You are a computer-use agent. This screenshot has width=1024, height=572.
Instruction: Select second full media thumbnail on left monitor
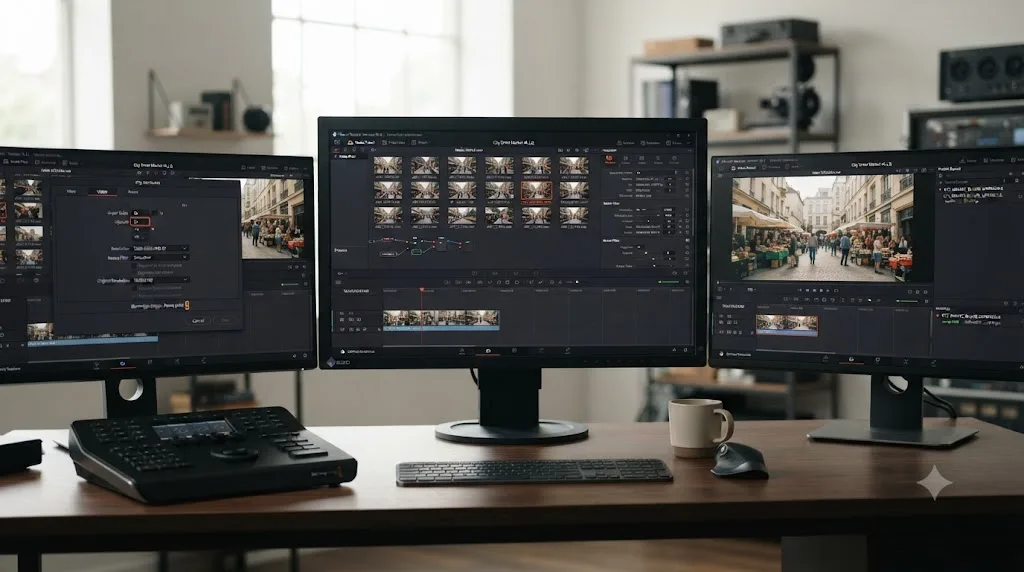tap(28, 211)
